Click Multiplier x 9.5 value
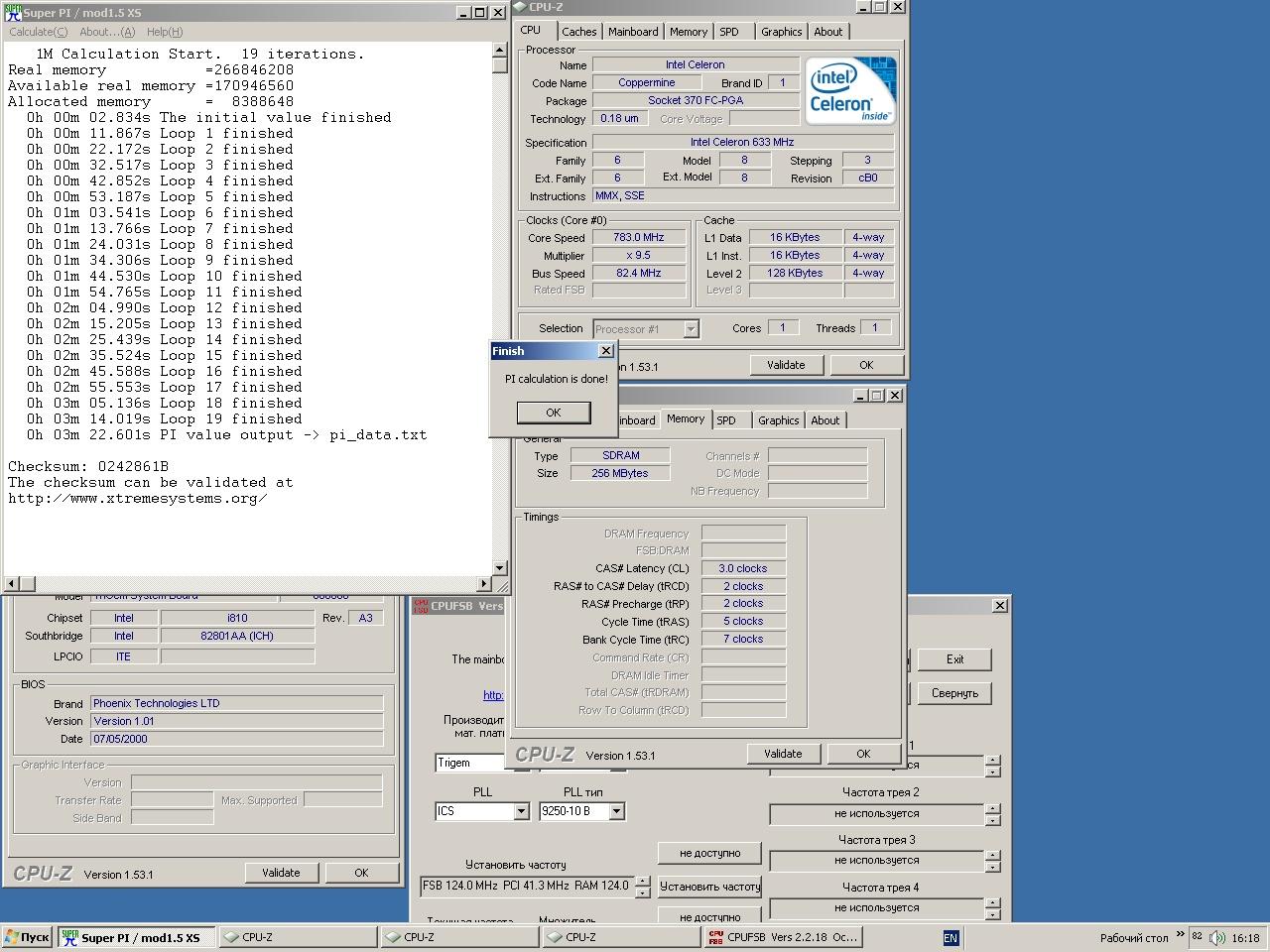1270x952 pixels. [639, 256]
